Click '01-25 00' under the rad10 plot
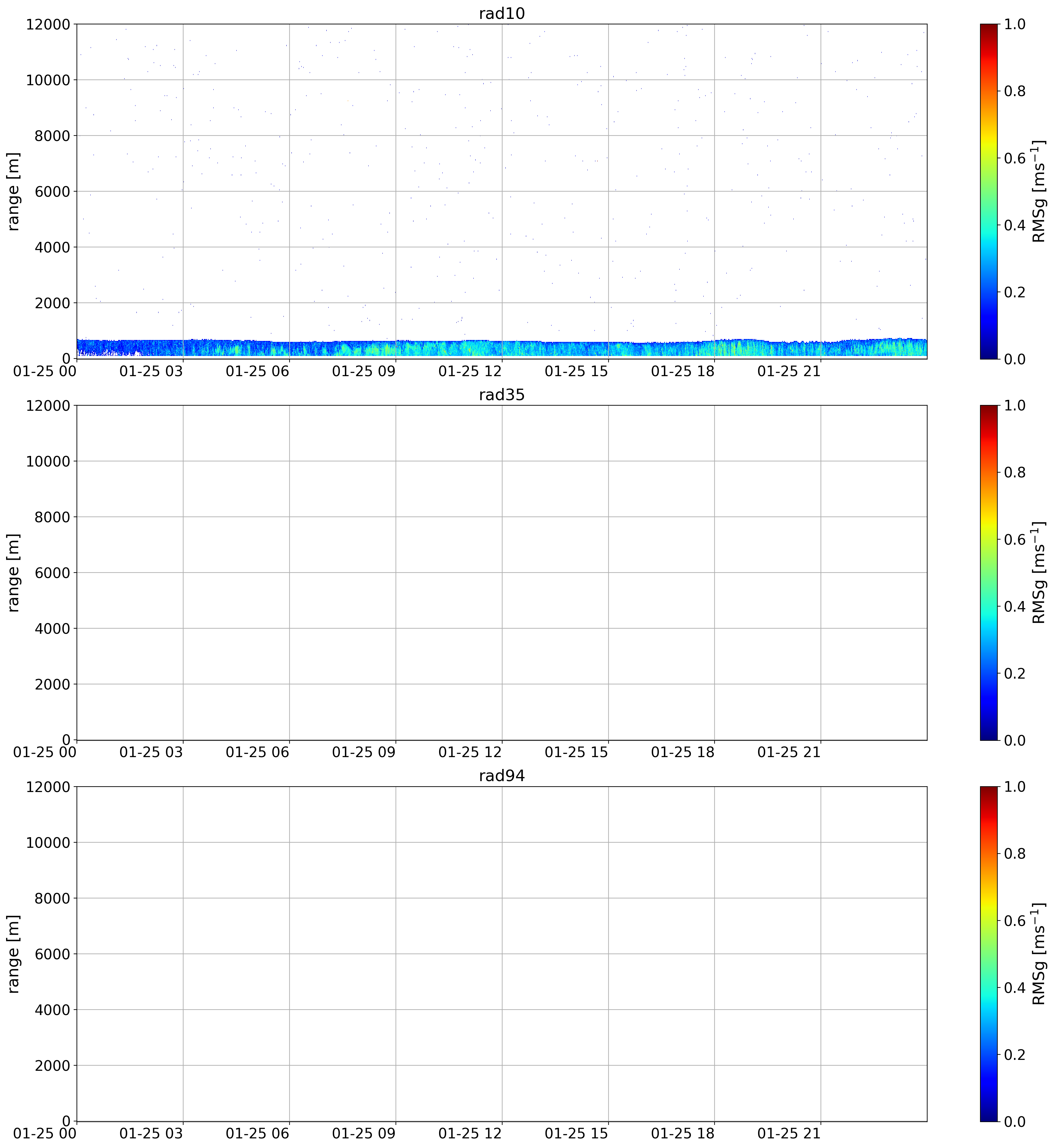This screenshot has width=1055, height=1148. click(x=45, y=371)
